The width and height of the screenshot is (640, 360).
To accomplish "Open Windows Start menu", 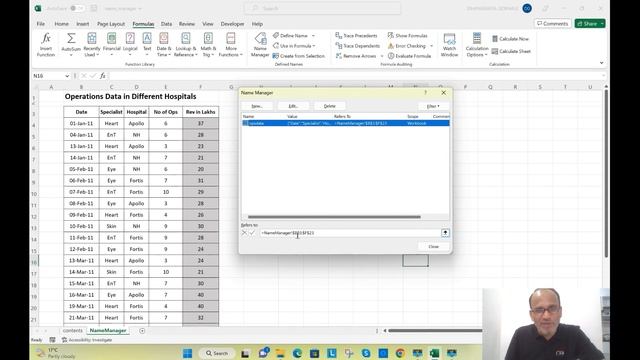I will coord(188,353).
